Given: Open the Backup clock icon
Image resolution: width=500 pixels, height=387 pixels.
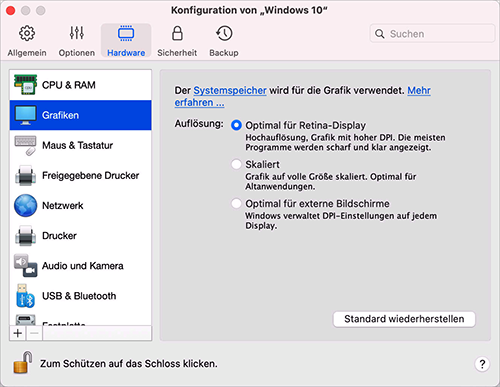Looking at the screenshot, I should 224,33.
